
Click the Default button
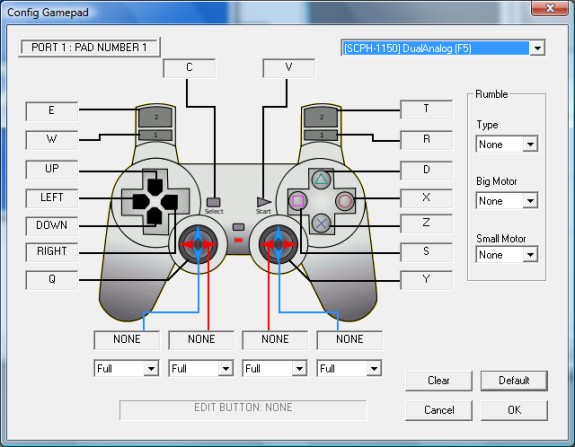(x=514, y=381)
